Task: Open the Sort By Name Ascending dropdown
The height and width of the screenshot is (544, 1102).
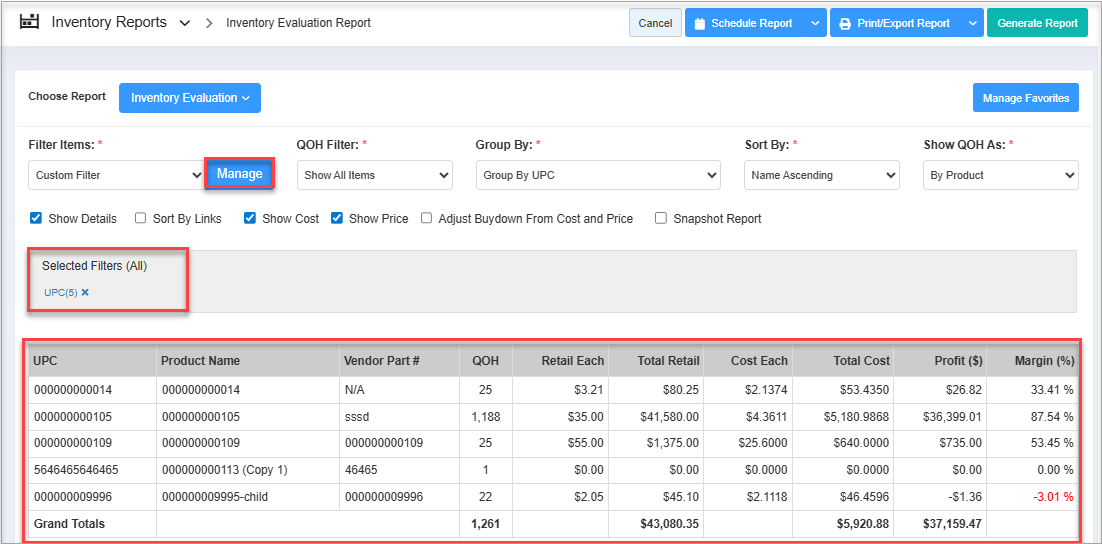Action: coord(821,175)
